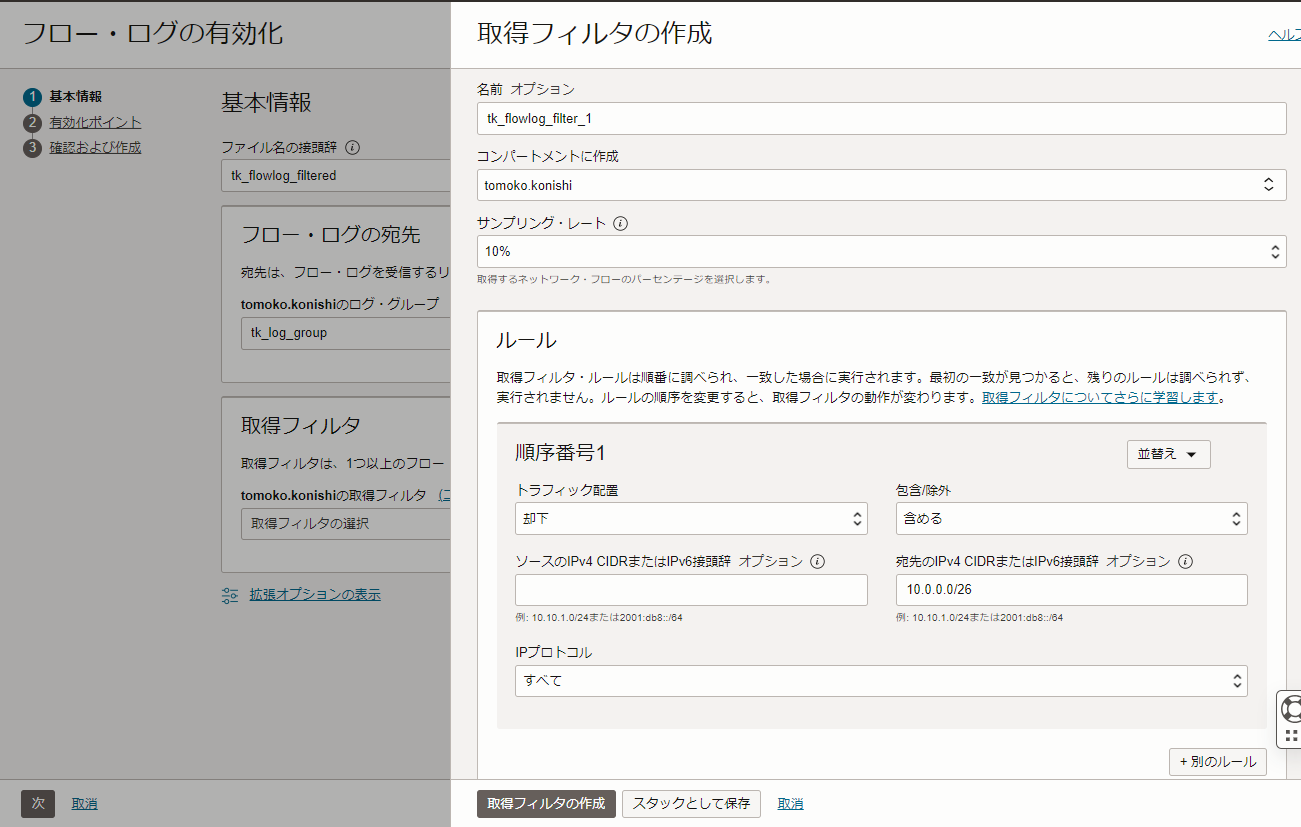The image size is (1301, 827).
Task: Expand the 並替え dropdown for 順序番号1
Action: pos(1168,453)
